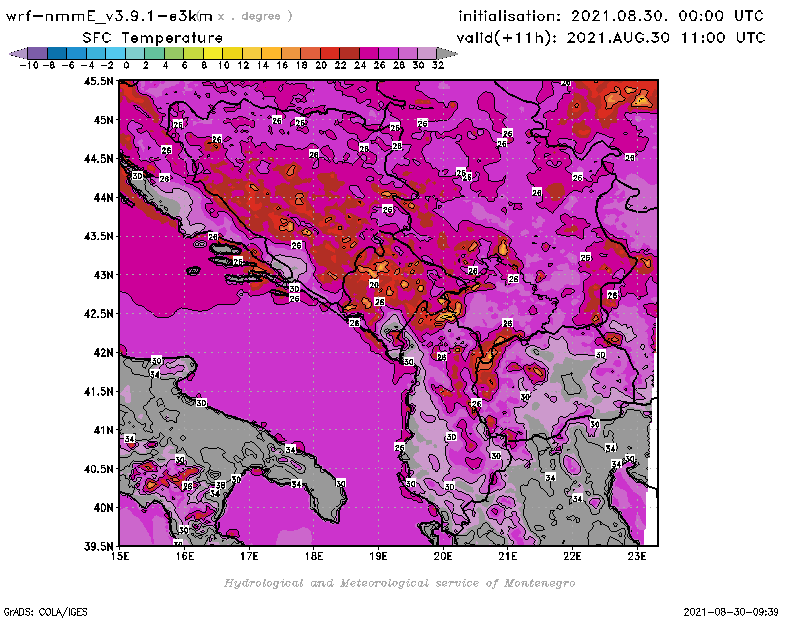Click the legend value '0'
Viewport: 800px width, 618px height.
(x=126, y=65)
